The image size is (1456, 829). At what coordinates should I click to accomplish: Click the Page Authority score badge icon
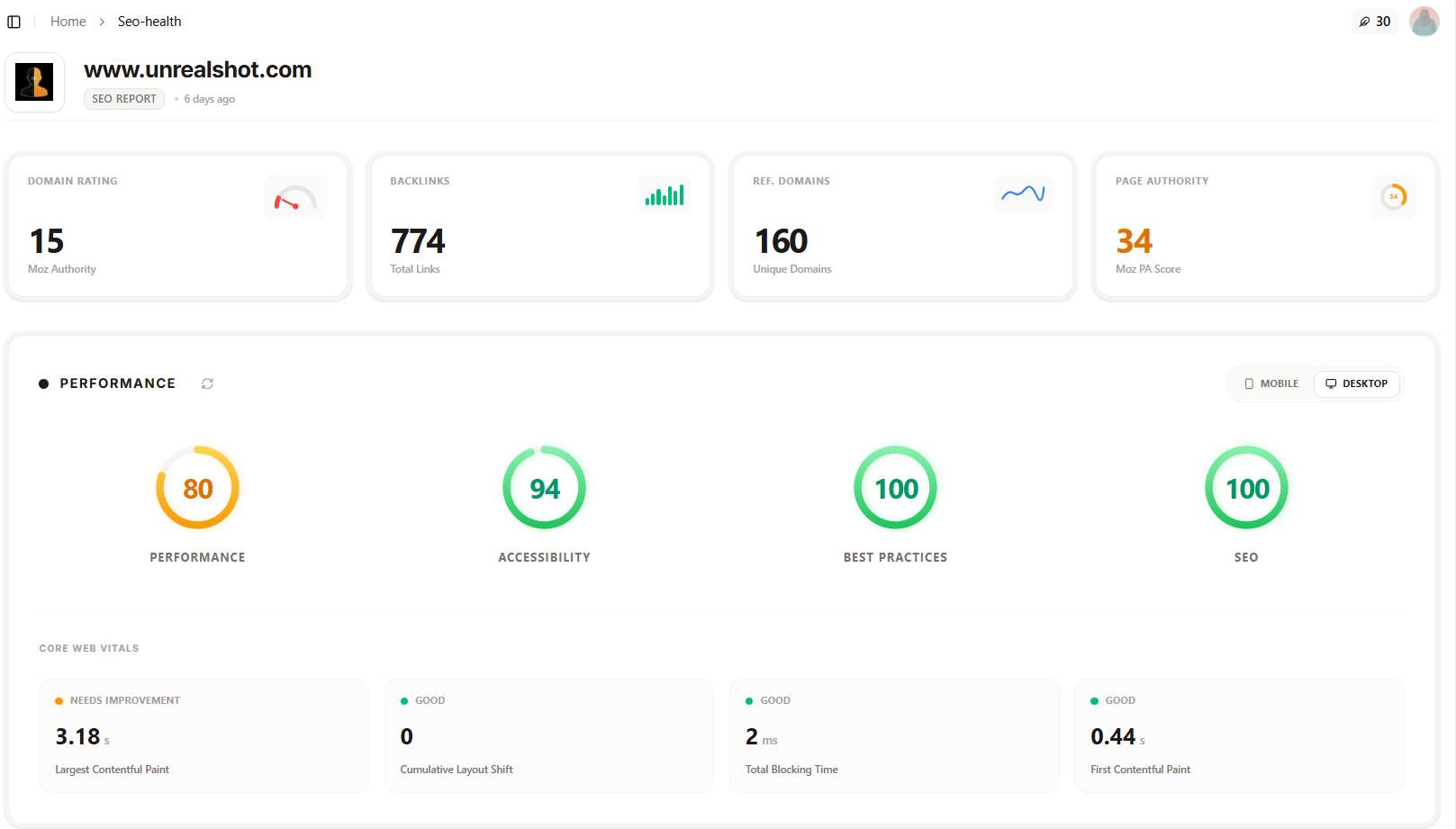(x=1393, y=195)
